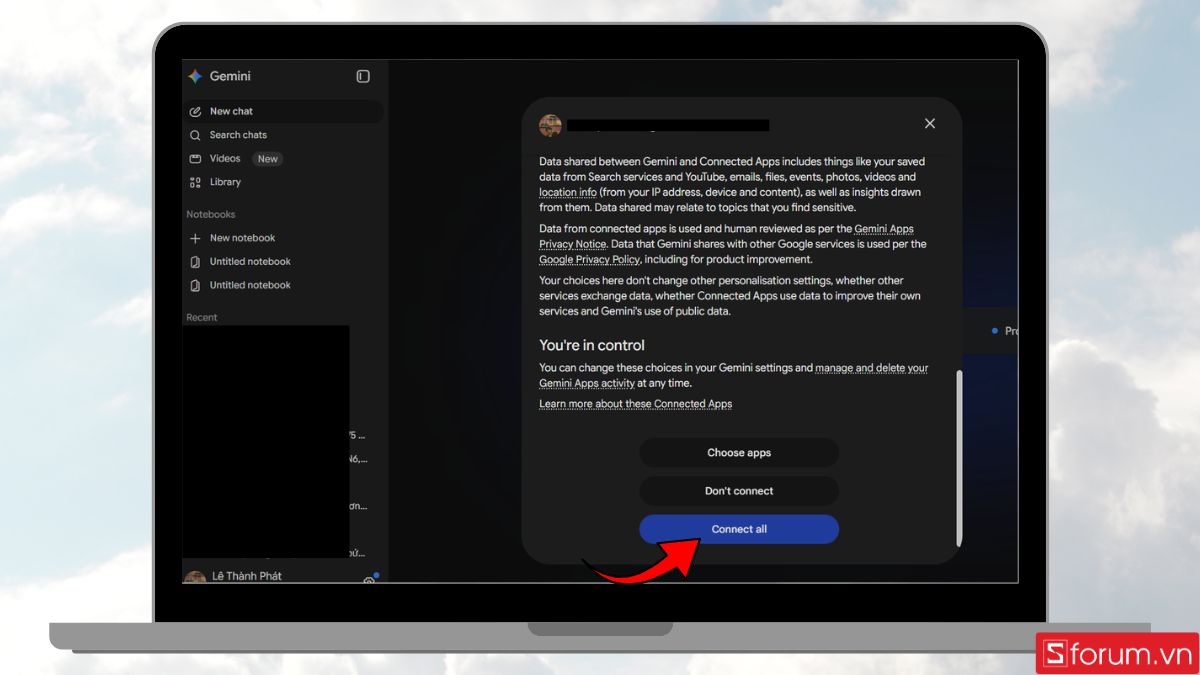Click the Choose apps button
Screen dimensions: 1200x675
pyautogui.click(x=739, y=453)
